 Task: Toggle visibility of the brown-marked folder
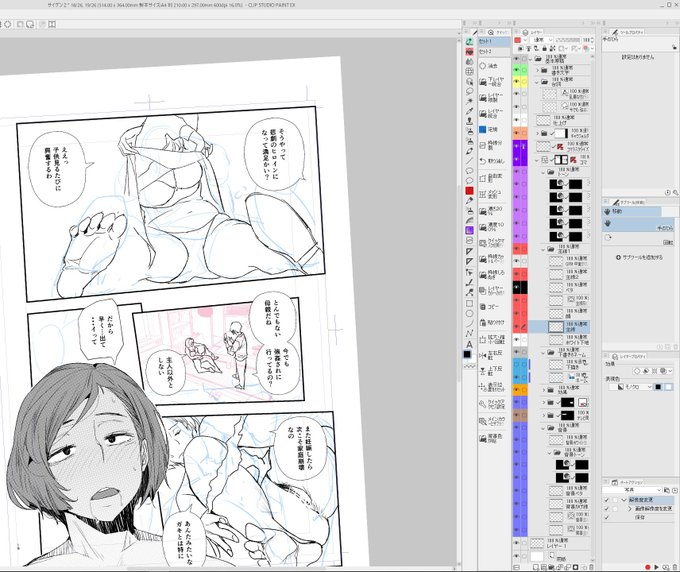[x=516, y=415]
